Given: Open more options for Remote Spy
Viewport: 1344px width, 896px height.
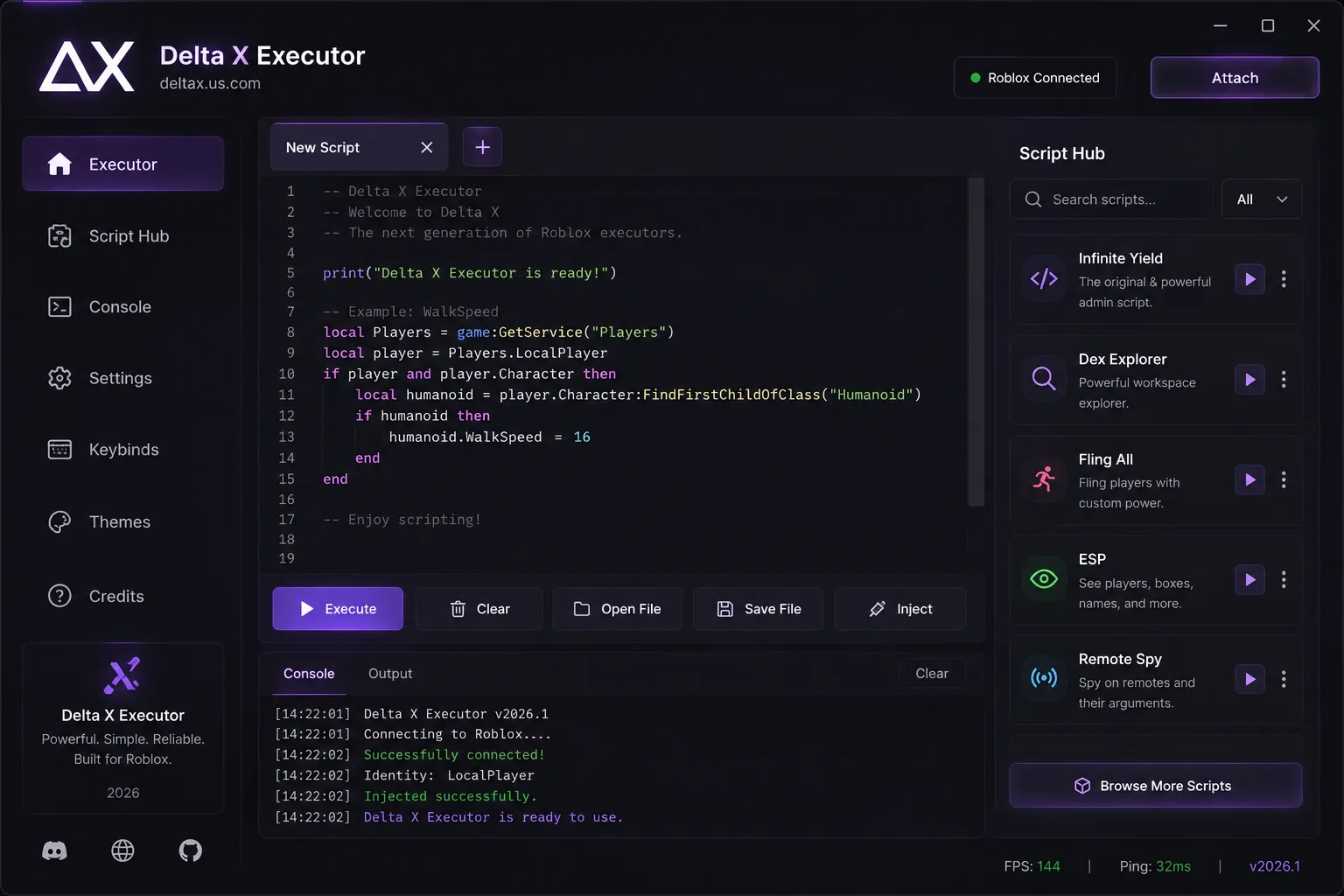Looking at the screenshot, I should 1284,679.
